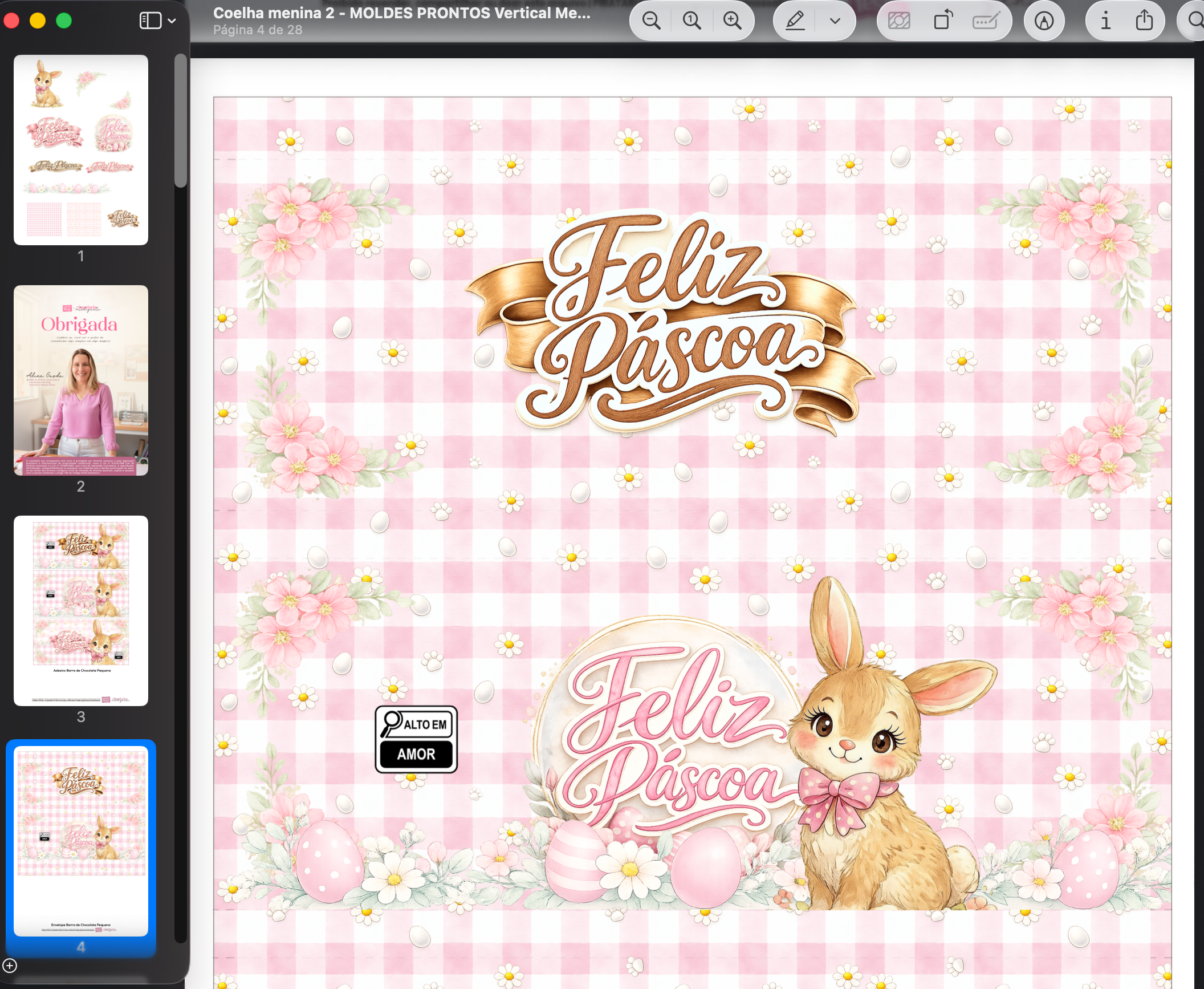Show the Markup toolbar
Image resolution: width=1204 pixels, height=989 pixels.
[x=1044, y=21]
